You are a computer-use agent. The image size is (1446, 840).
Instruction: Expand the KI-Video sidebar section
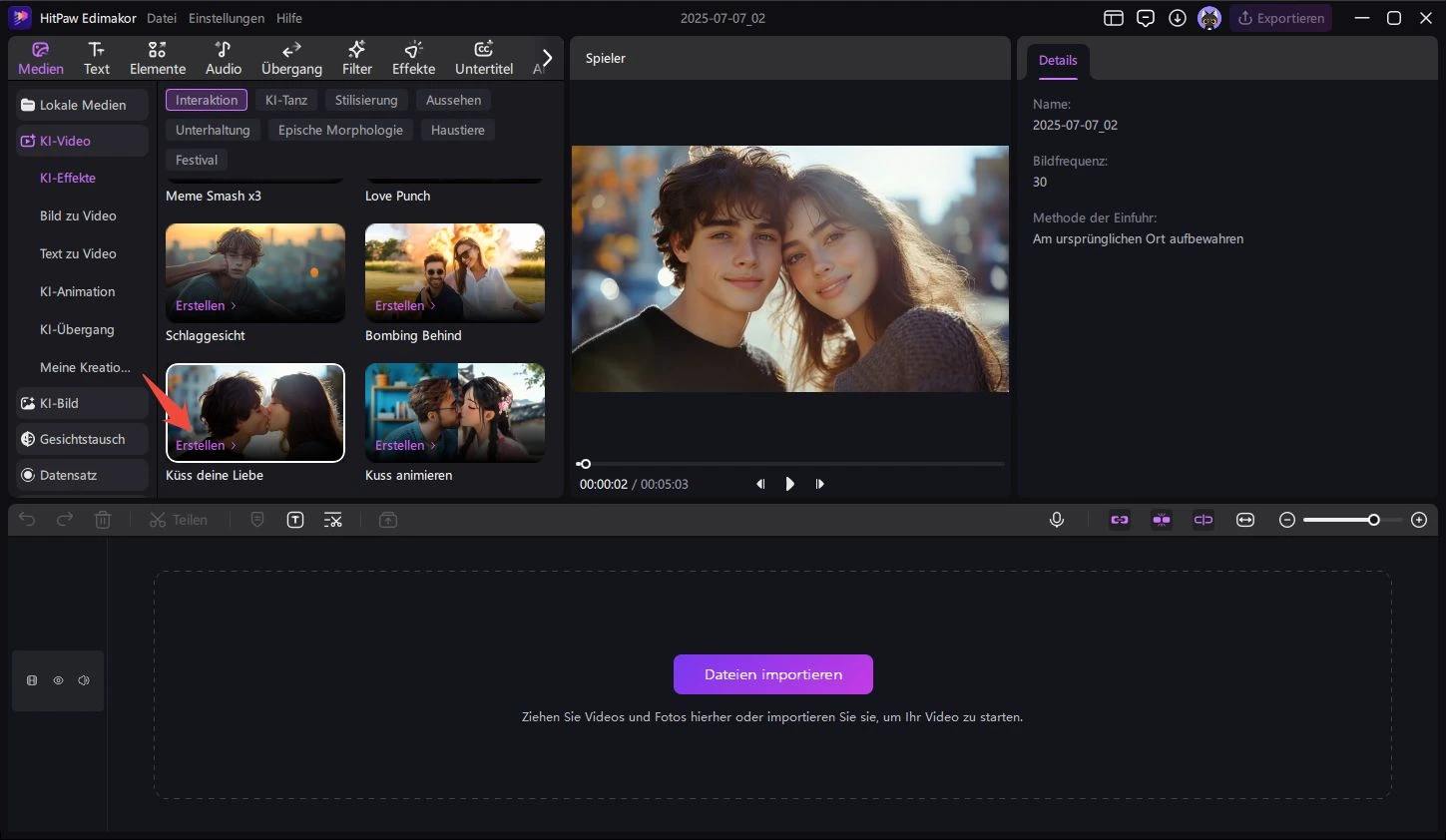coord(82,141)
